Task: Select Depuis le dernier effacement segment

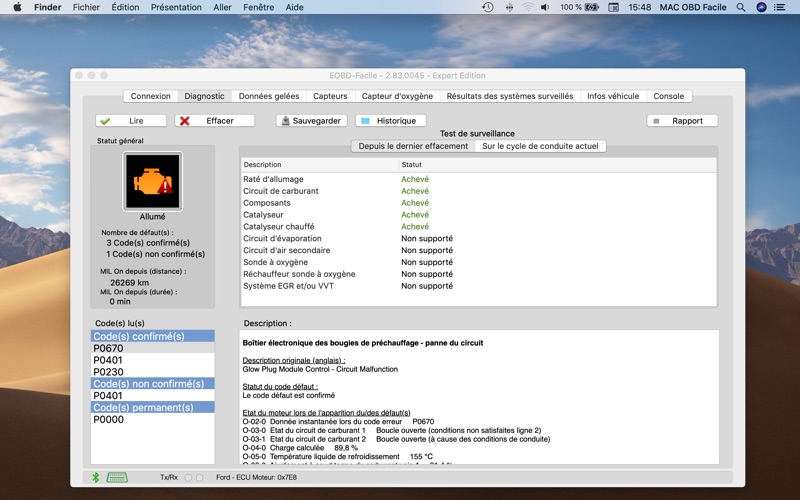Action: click(413, 146)
